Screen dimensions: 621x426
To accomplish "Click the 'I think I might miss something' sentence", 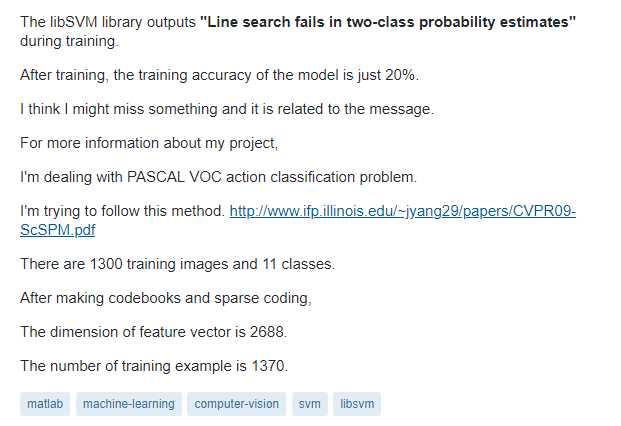I will 227,109.
